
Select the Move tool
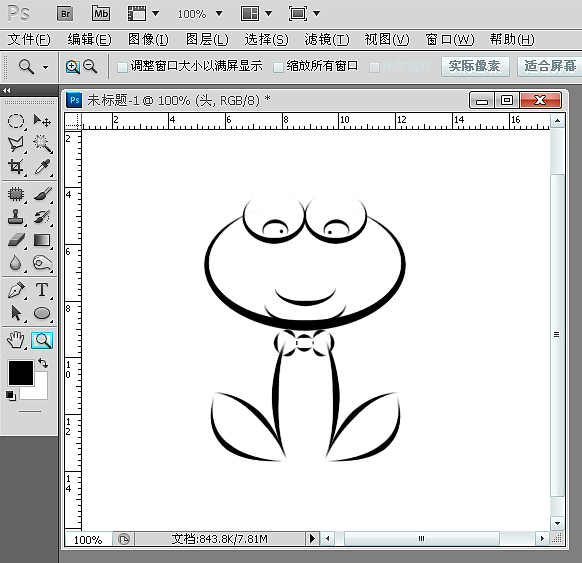pyautogui.click(x=42, y=121)
